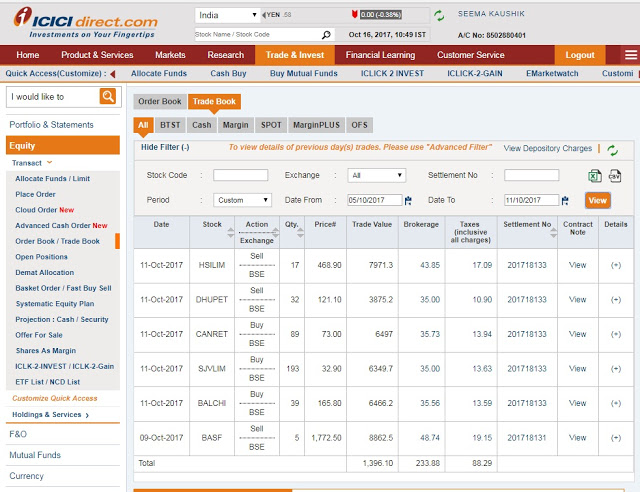Click the Logout button
The width and height of the screenshot is (640, 492).
(x=580, y=55)
